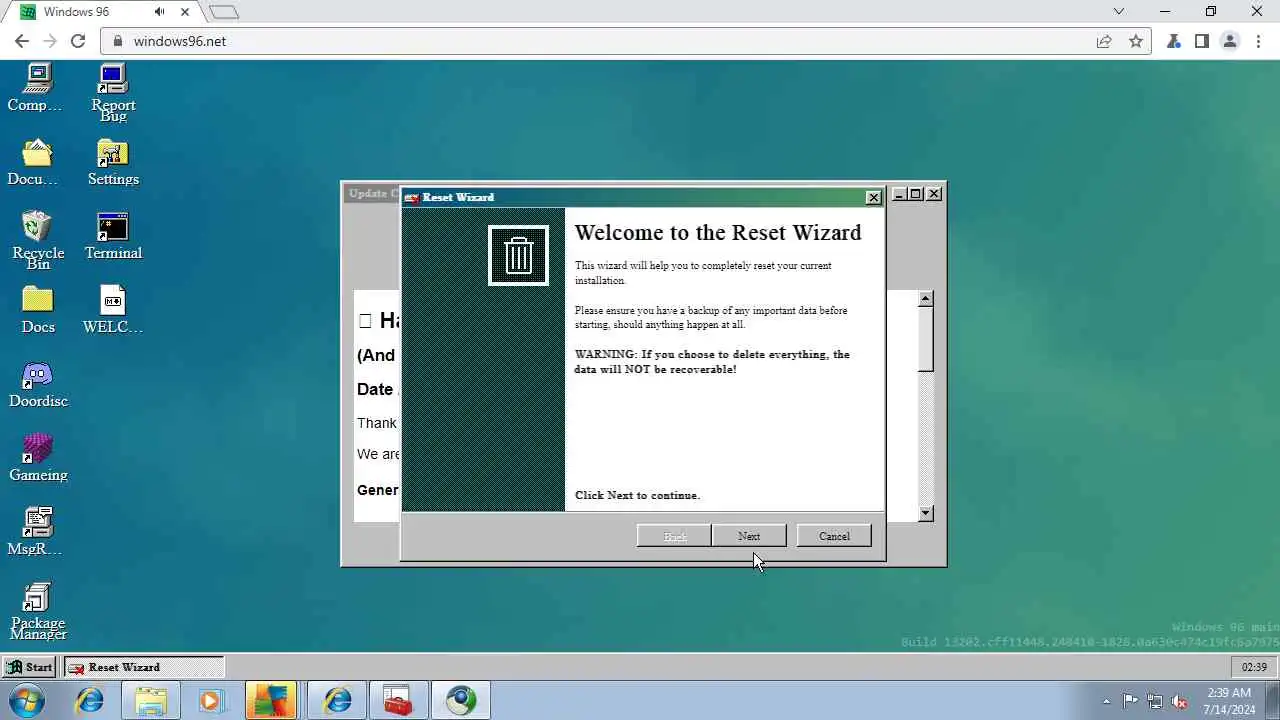1280x720 pixels.
Task: Mute the Windows 96 browser tab
Action: tap(160, 12)
